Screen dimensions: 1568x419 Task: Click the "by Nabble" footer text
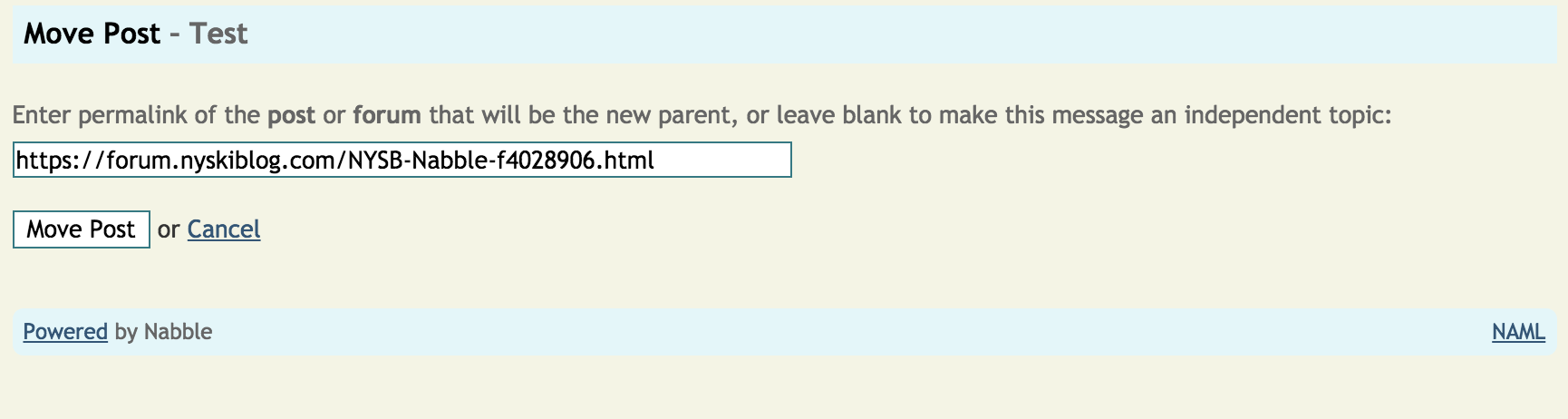pos(163,332)
